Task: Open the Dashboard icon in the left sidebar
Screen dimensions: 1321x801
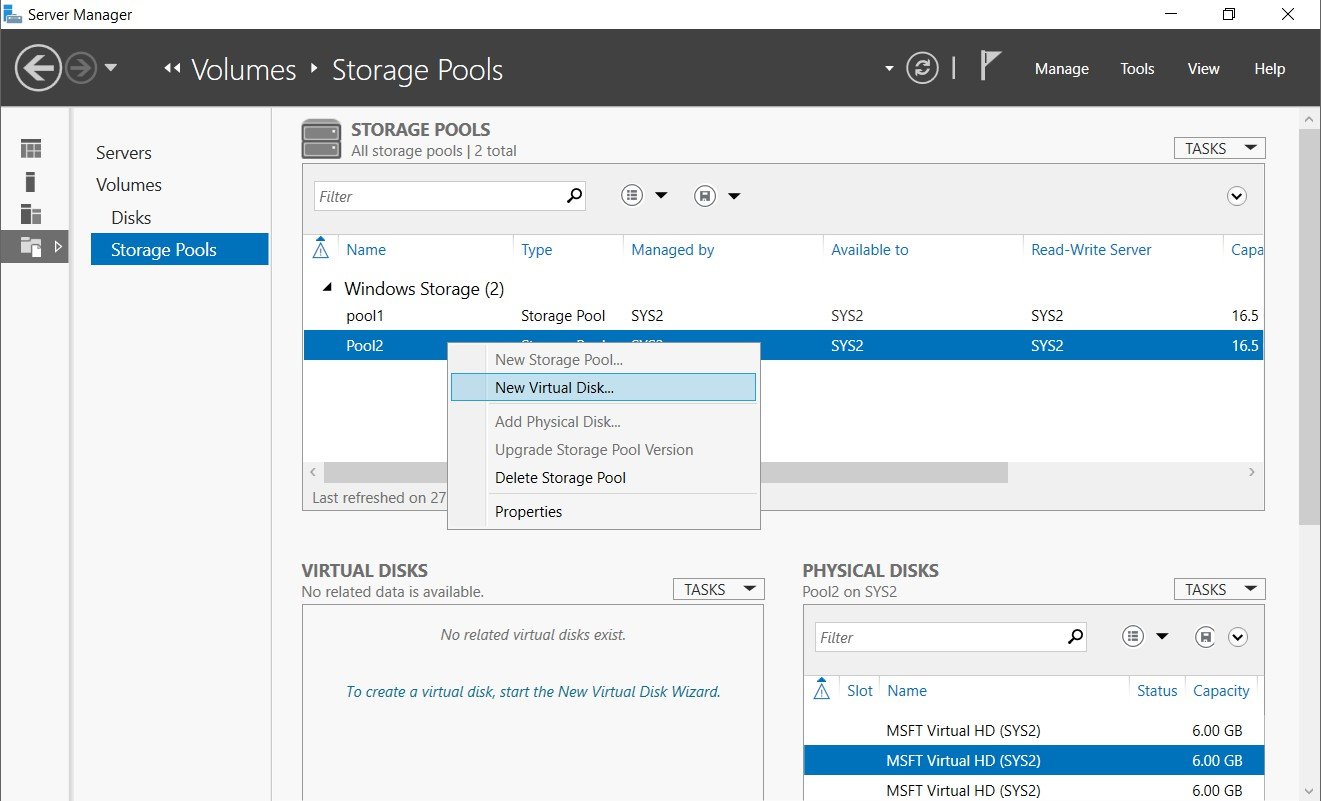Action: [31, 149]
